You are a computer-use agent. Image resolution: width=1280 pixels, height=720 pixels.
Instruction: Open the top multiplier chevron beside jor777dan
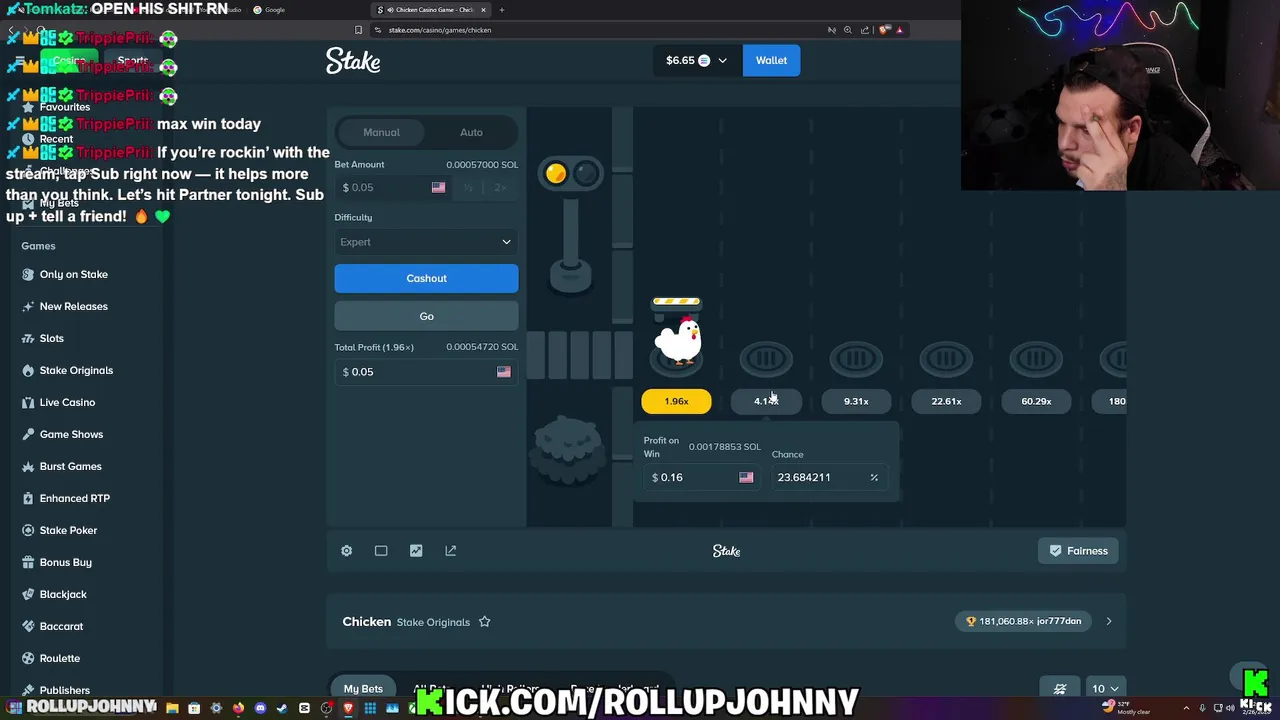click(x=1108, y=621)
